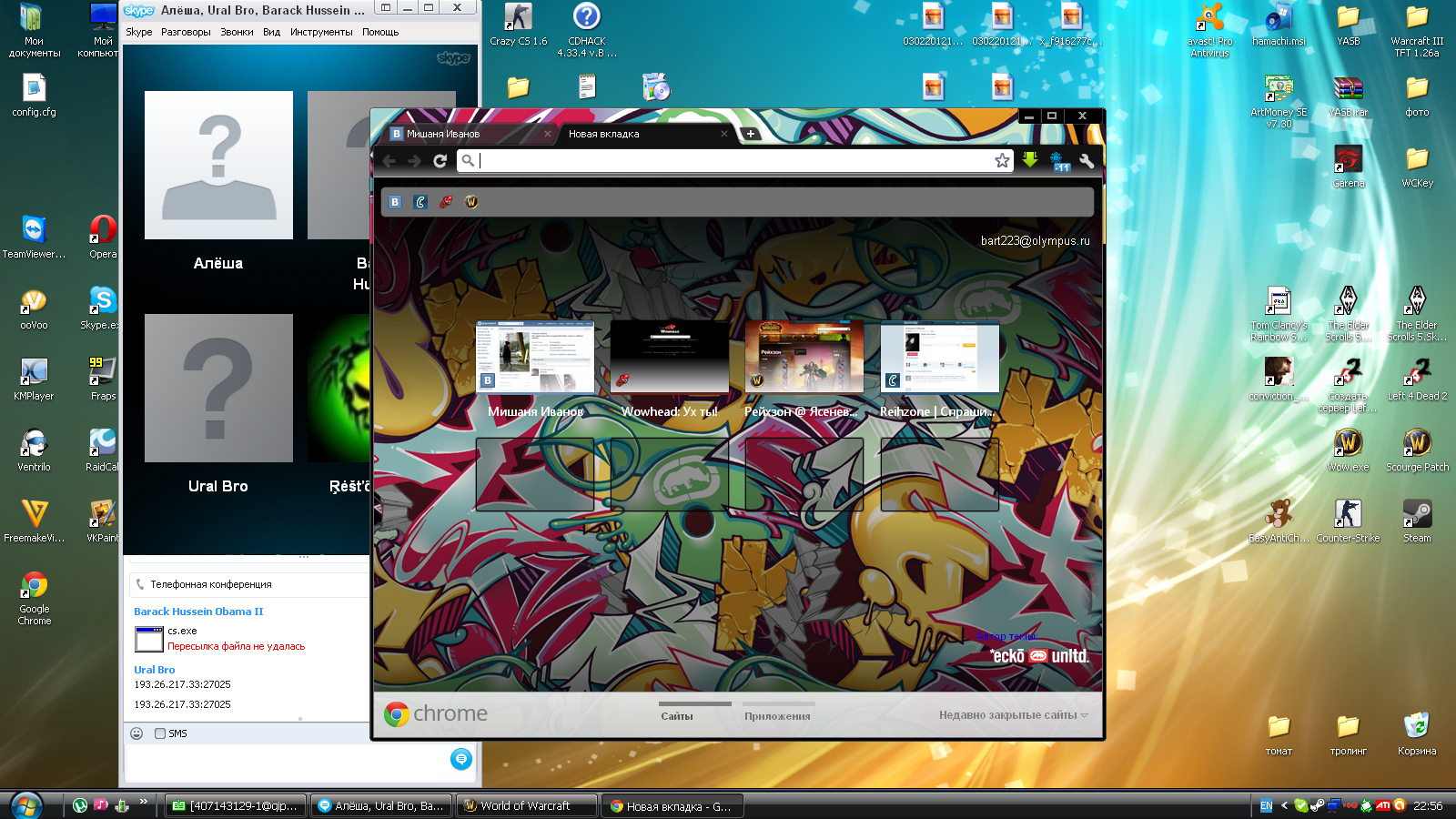Open the Steam desktop shortcut
This screenshot has width=1456, height=819.
1417,521
